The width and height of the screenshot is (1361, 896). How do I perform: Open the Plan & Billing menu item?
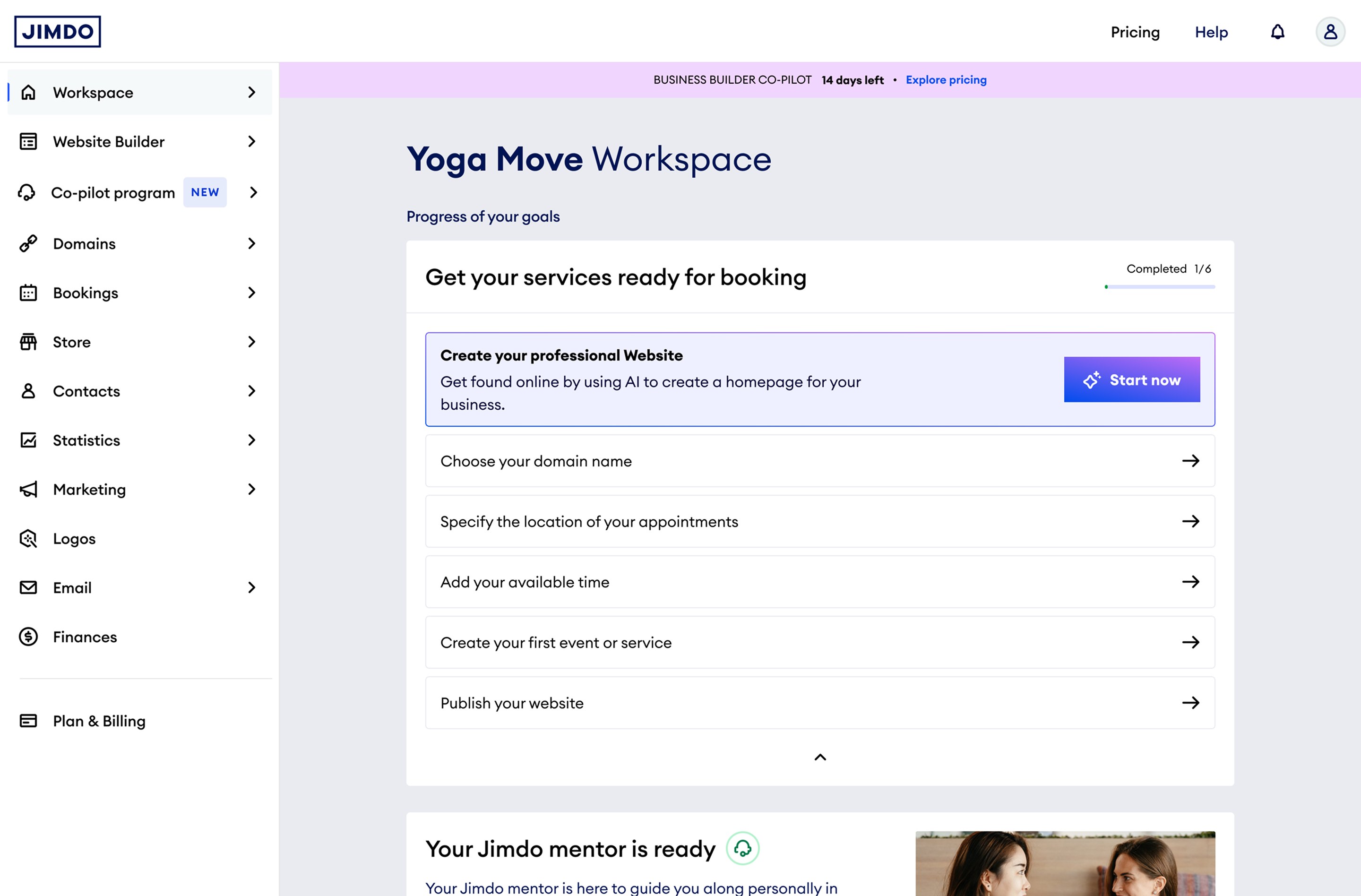coord(139,721)
